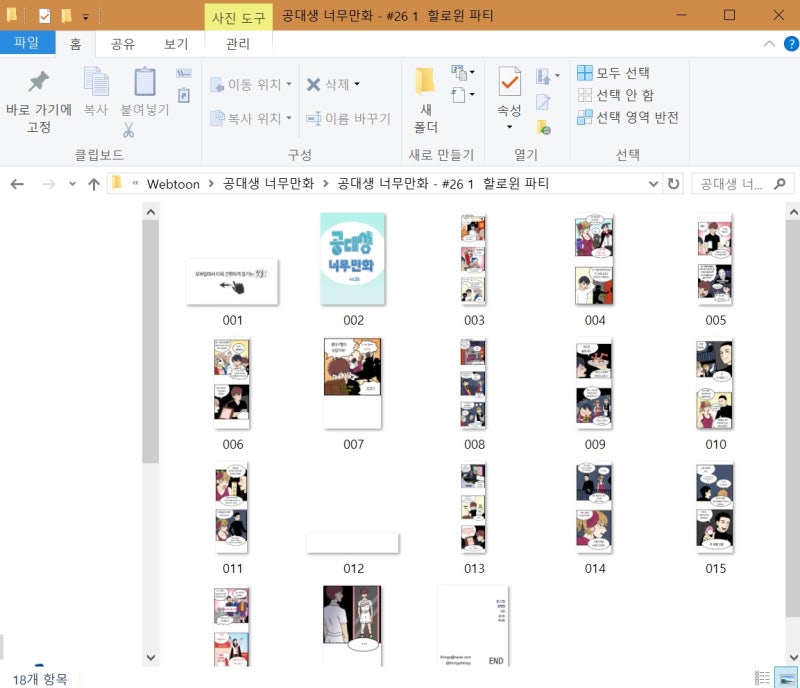The width and height of the screenshot is (800, 688).
Task: Click the 붙여넣기 (Paste) clipboard icon
Action: click(145, 82)
